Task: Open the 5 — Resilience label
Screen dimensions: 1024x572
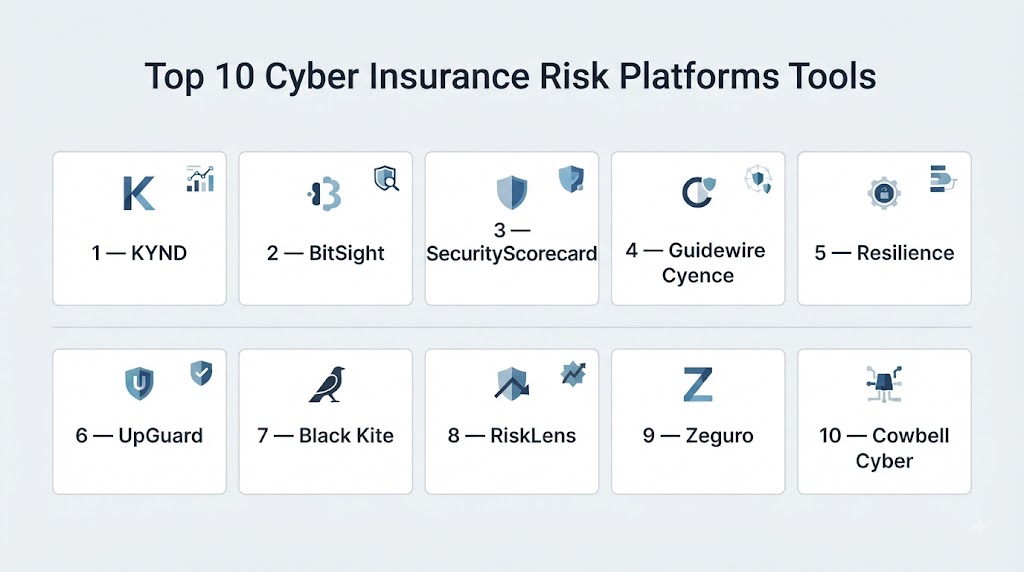Action: (884, 253)
